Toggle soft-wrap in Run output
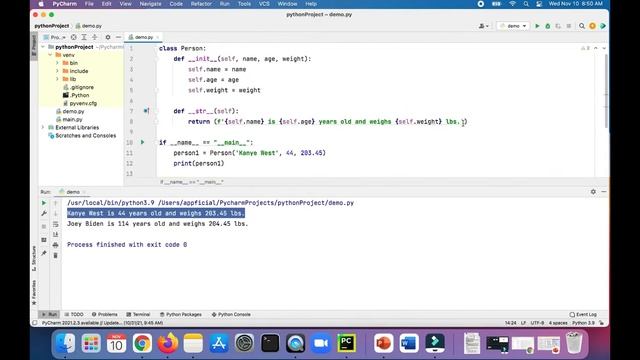The height and width of the screenshot is (360, 640). point(56,224)
